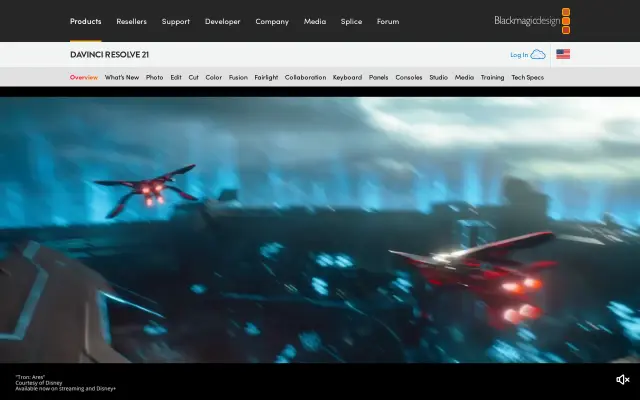Screen dimensions: 640x400
Task: Open the Company menu item
Action: (x=272, y=22)
